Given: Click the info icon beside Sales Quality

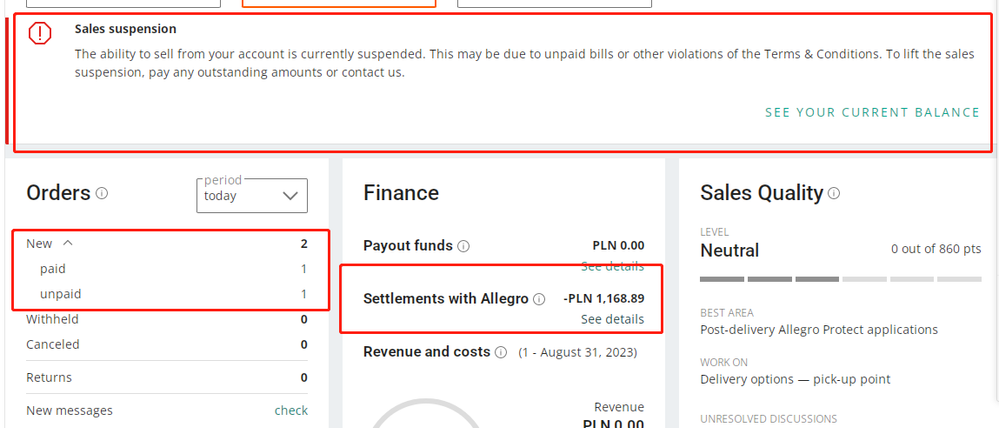Looking at the screenshot, I should click(833, 193).
